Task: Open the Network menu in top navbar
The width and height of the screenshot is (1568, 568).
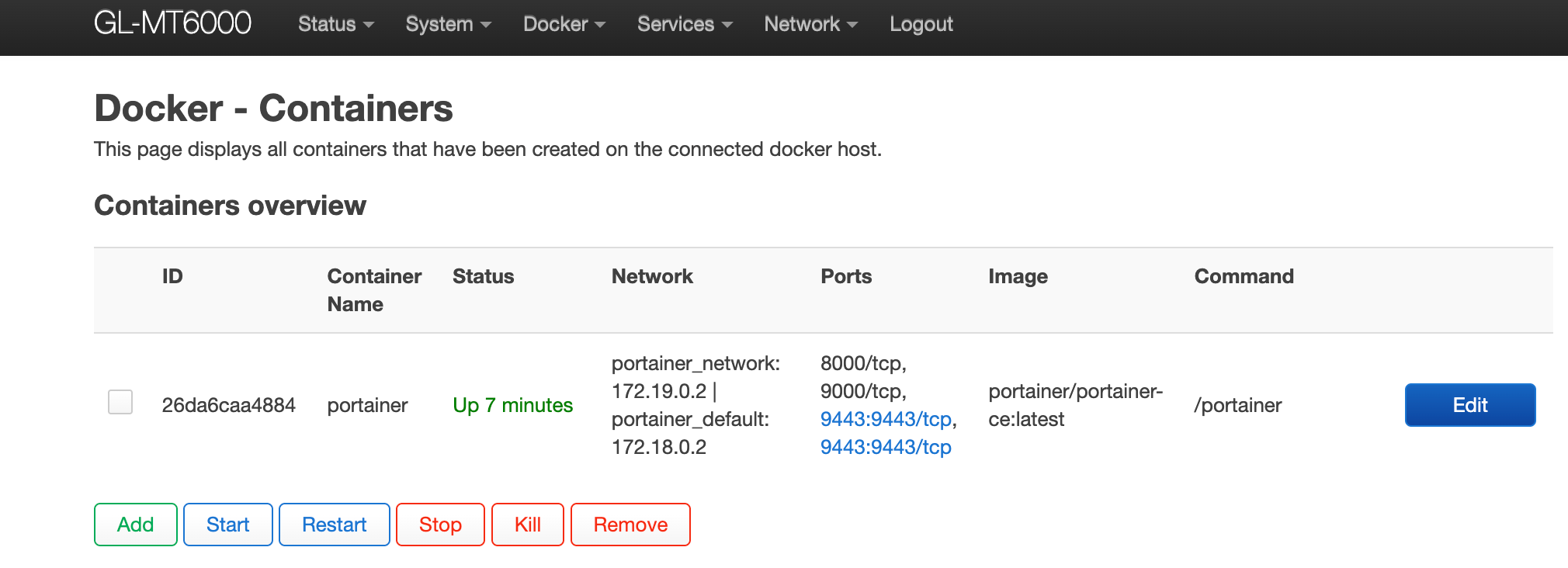Action: (x=810, y=24)
